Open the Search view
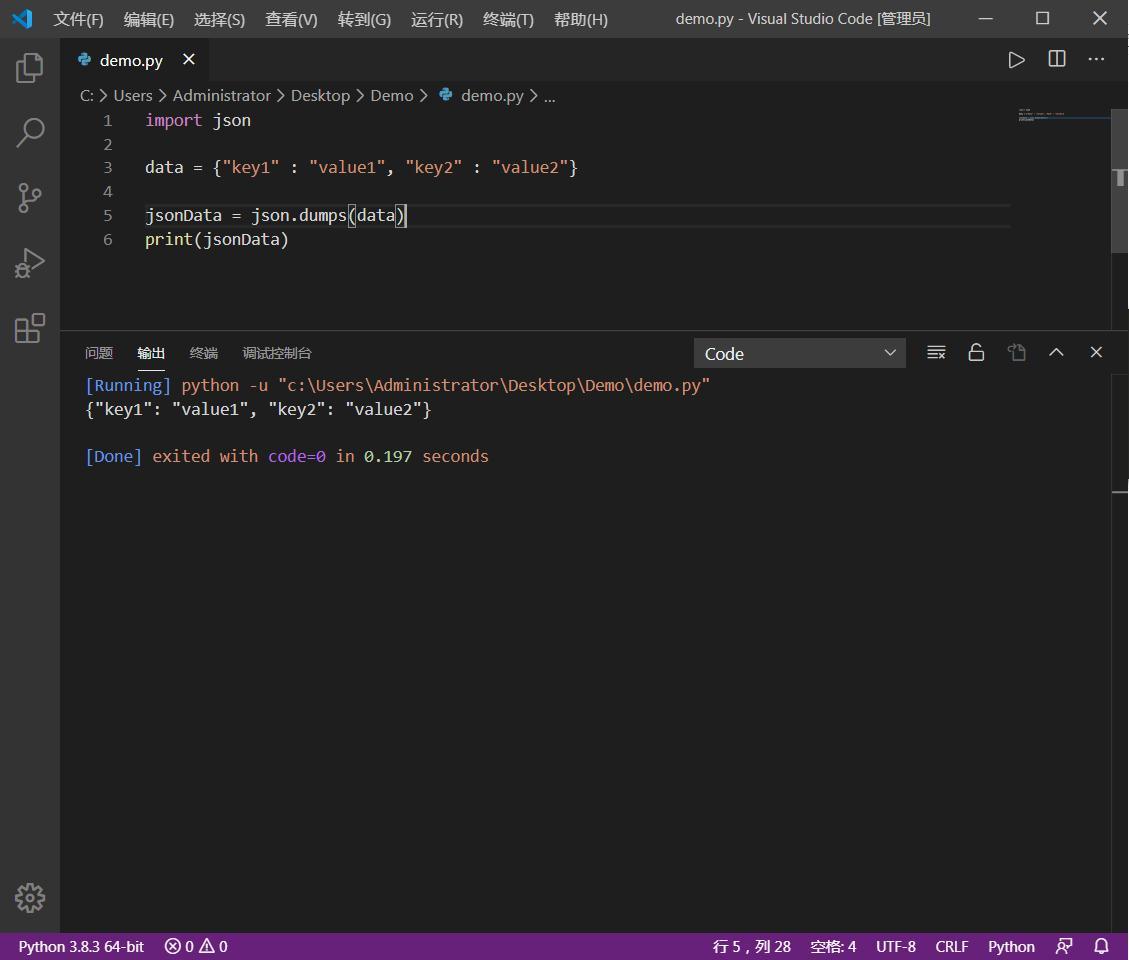1129x960 pixels. click(x=29, y=132)
